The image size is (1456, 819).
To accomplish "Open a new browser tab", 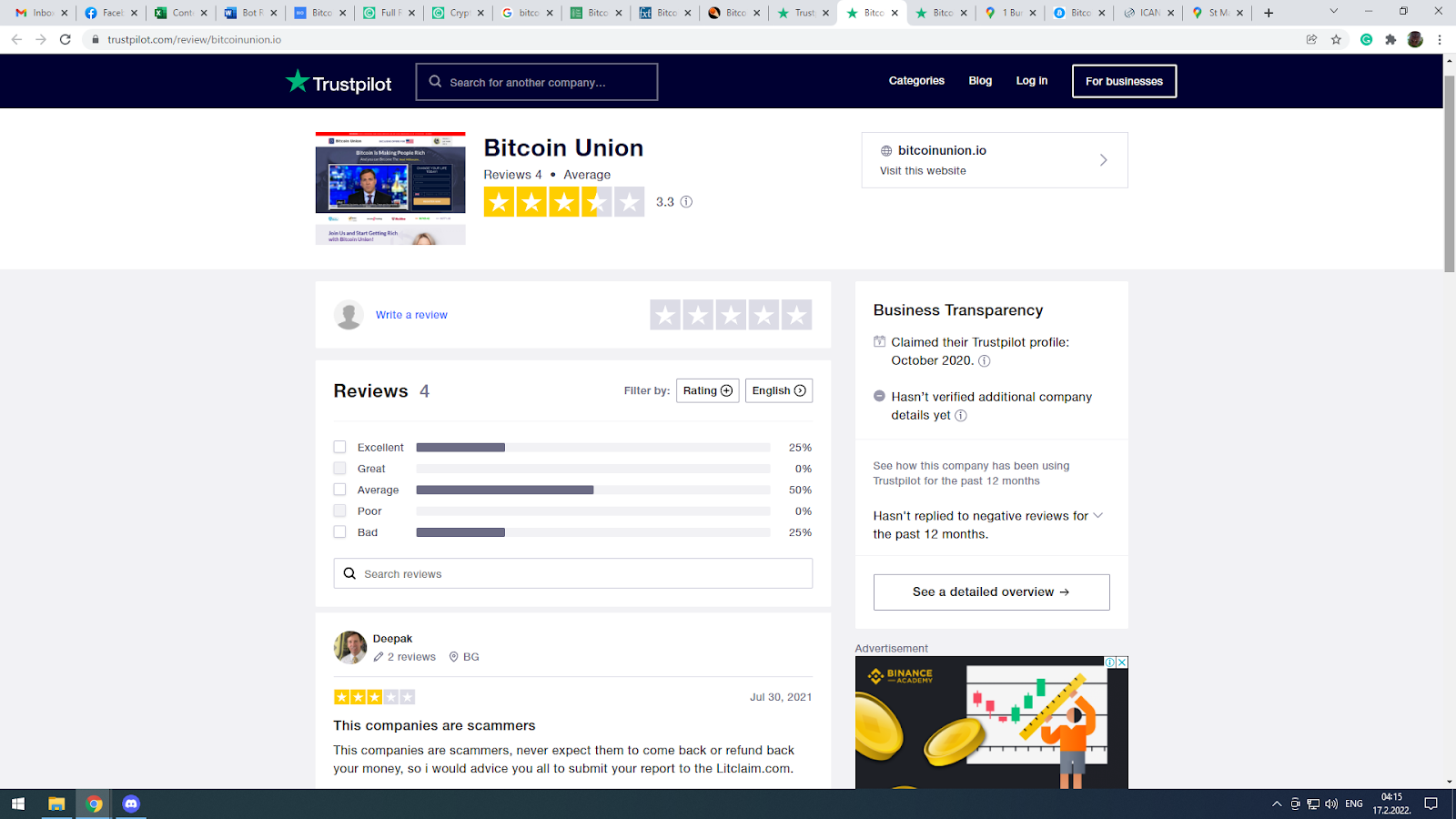I will coord(1269,13).
